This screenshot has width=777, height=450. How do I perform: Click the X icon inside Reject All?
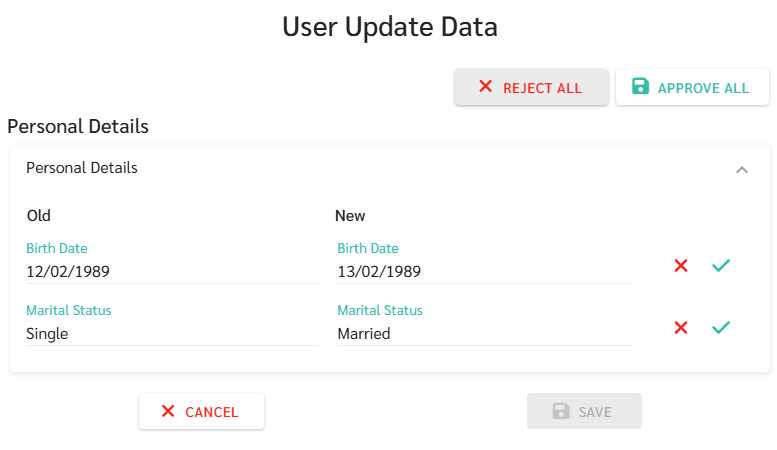pyautogui.click(x=486, y=87)
